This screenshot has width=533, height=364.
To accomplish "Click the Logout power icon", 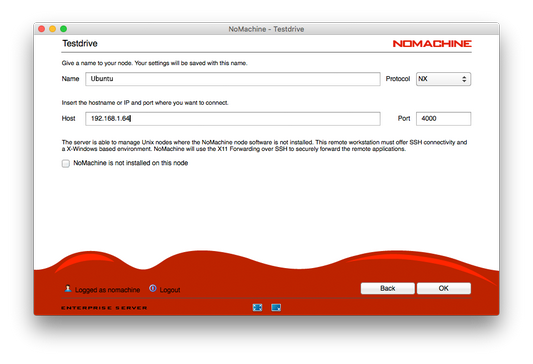I will (x=153, y=288).
